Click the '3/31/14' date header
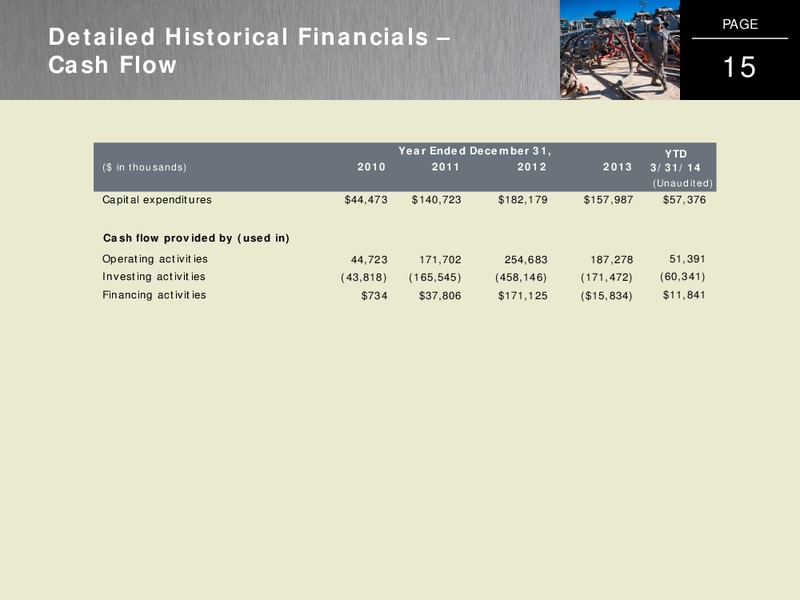 tap(676, 168)
